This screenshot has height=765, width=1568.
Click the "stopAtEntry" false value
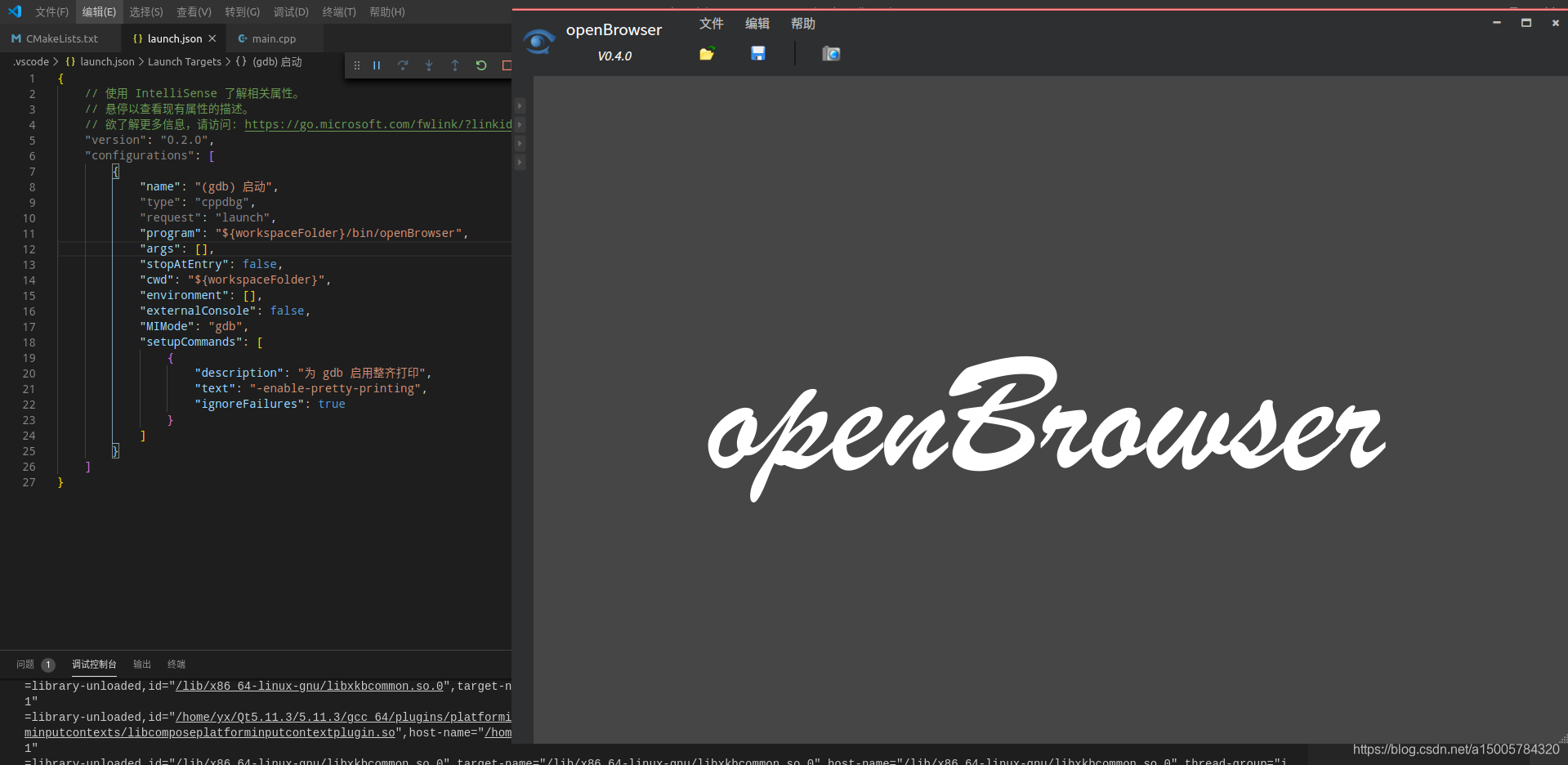coord(260,264)
